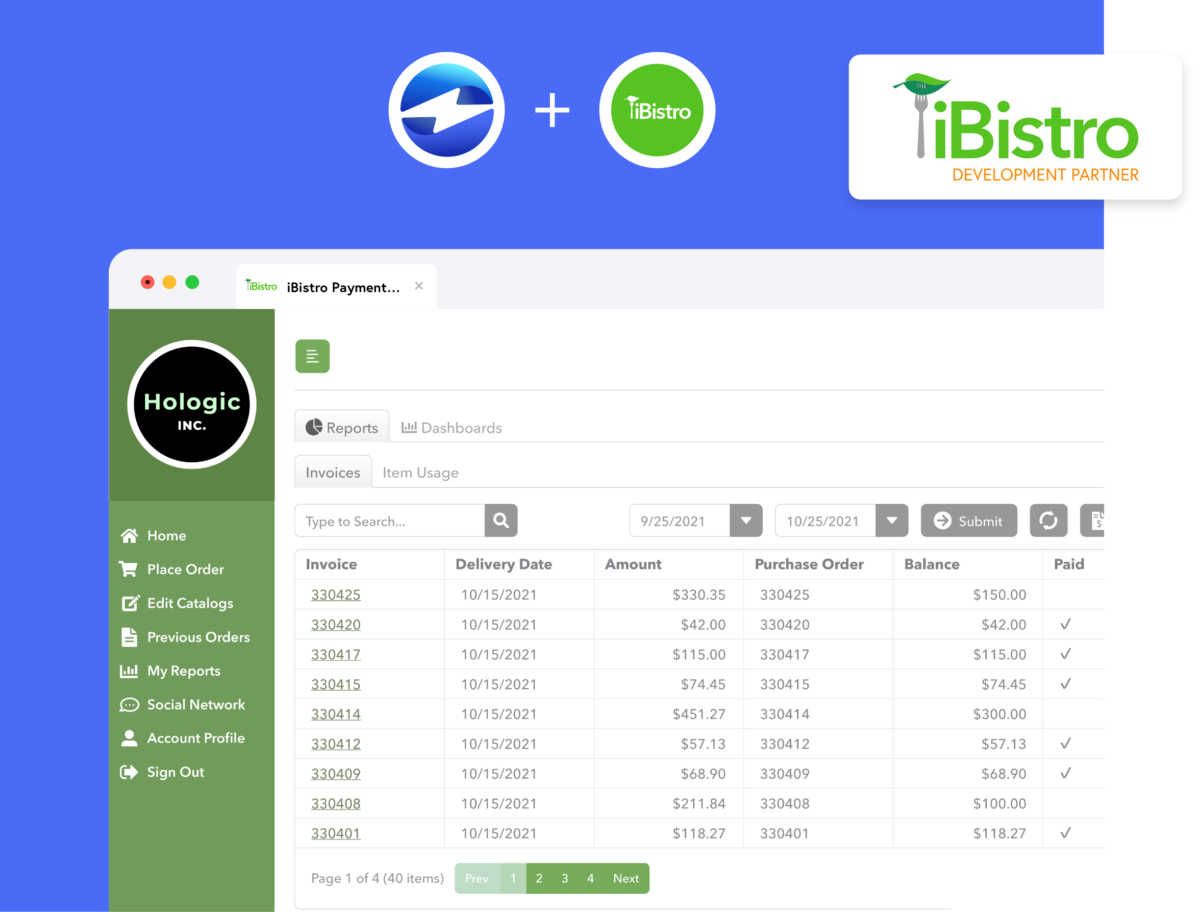
Task: Click the Sign Out arrow icon
Action: pos(129,772)
